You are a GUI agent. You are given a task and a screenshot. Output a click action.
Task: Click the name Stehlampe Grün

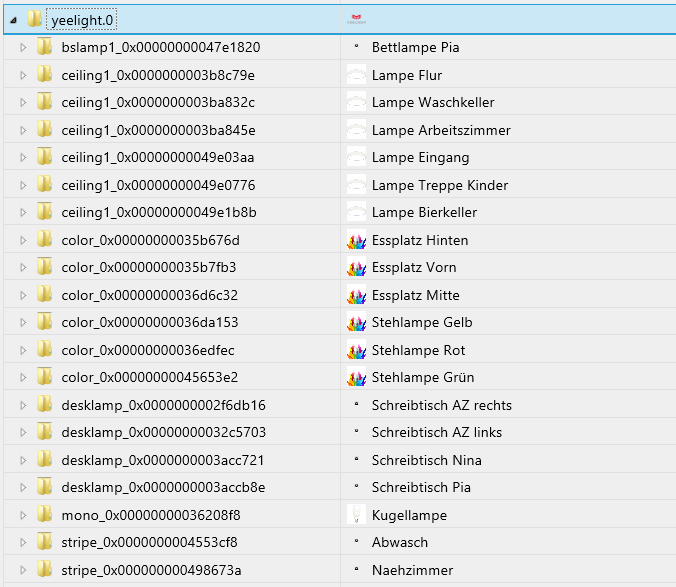[423, 378]
